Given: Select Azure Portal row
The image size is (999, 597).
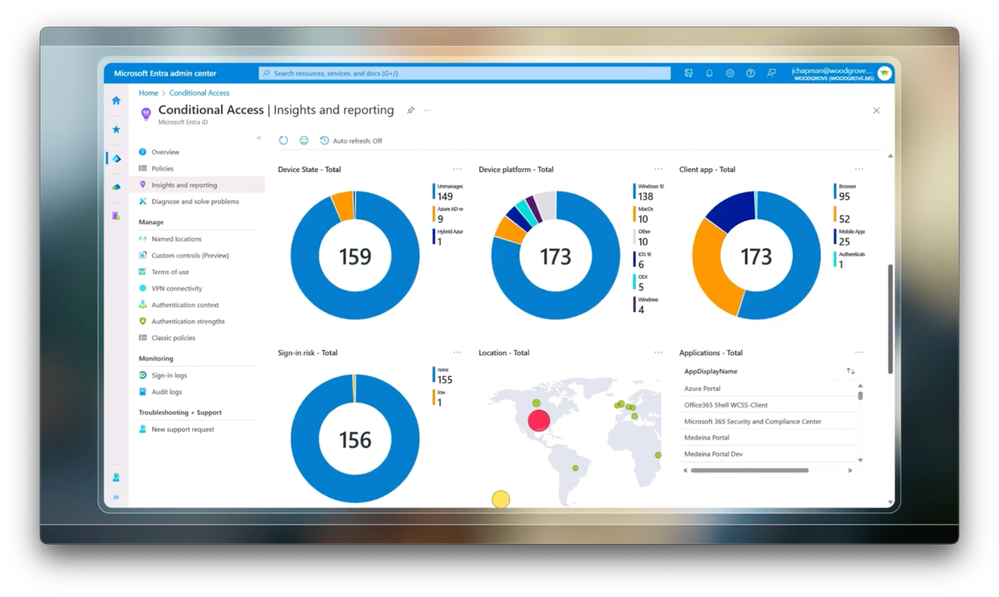Looking at the screenshot, I should (768, 389).
